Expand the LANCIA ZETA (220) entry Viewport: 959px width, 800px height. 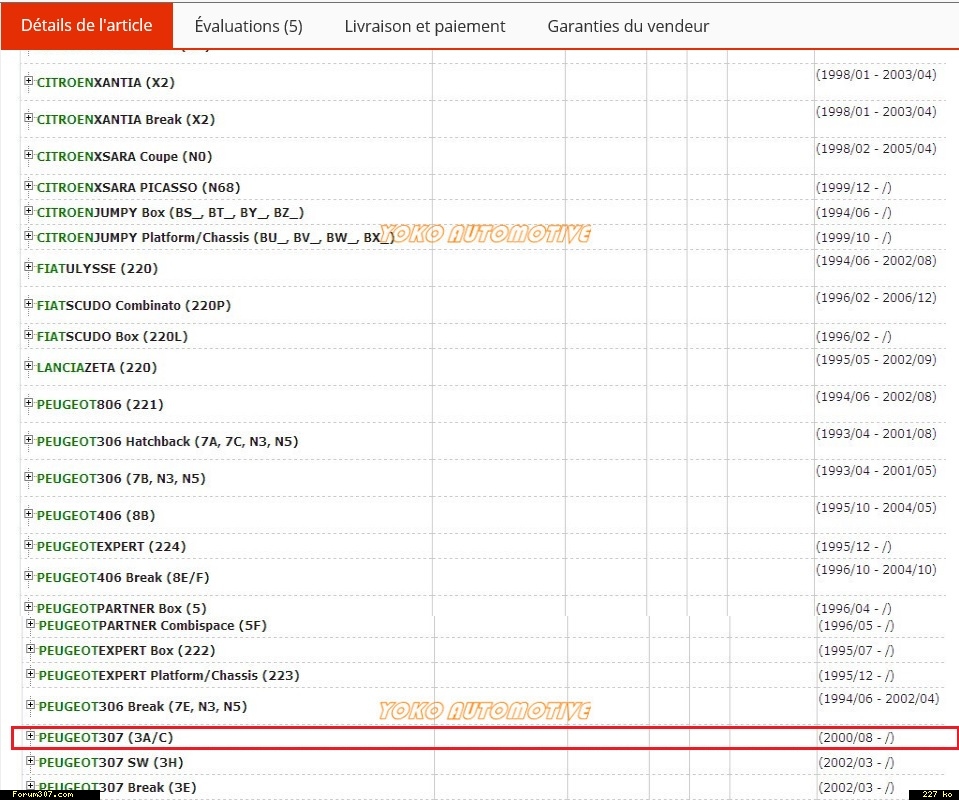(x=29, y=366)
